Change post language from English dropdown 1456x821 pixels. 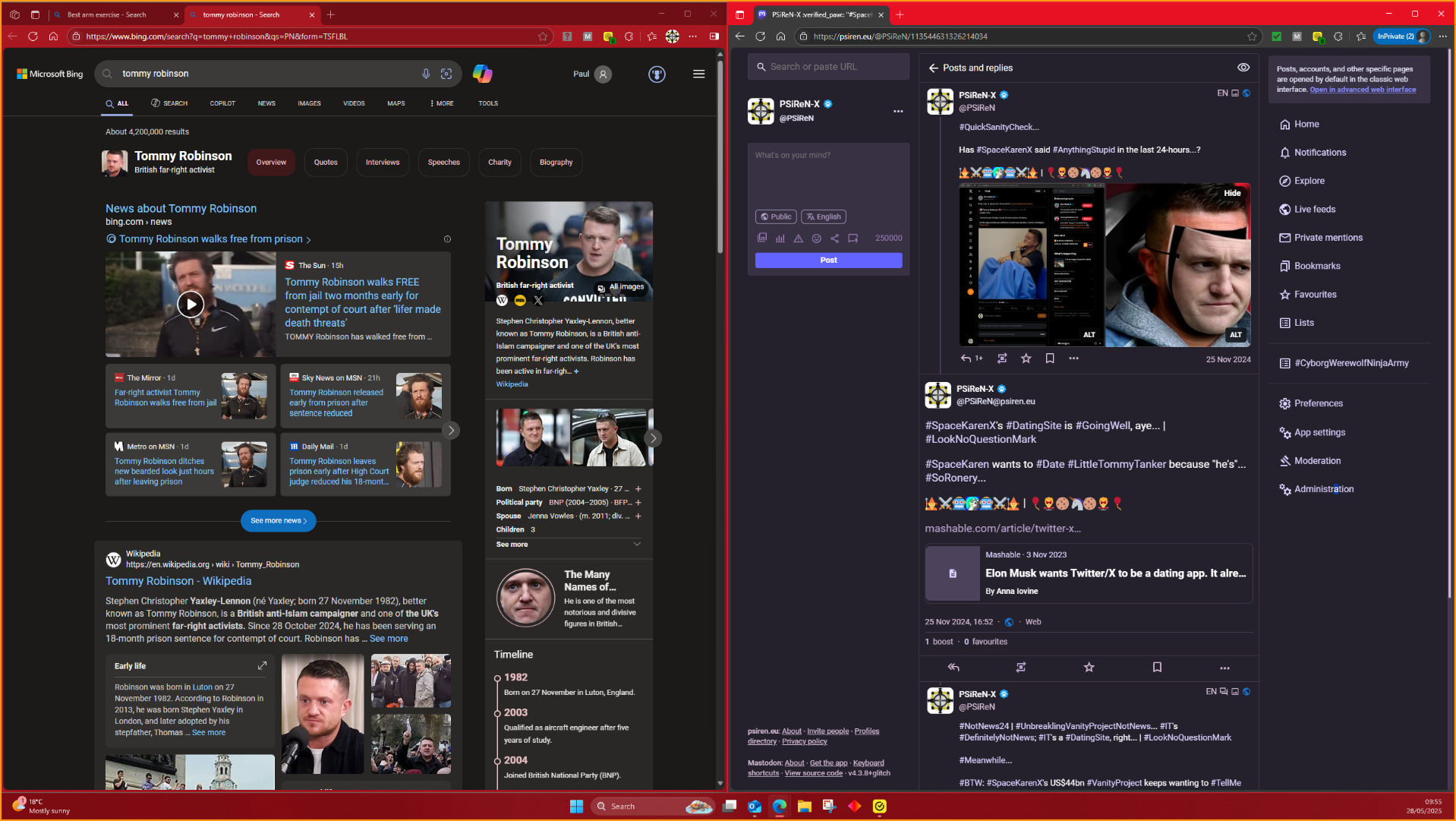[x=823, y=217]
